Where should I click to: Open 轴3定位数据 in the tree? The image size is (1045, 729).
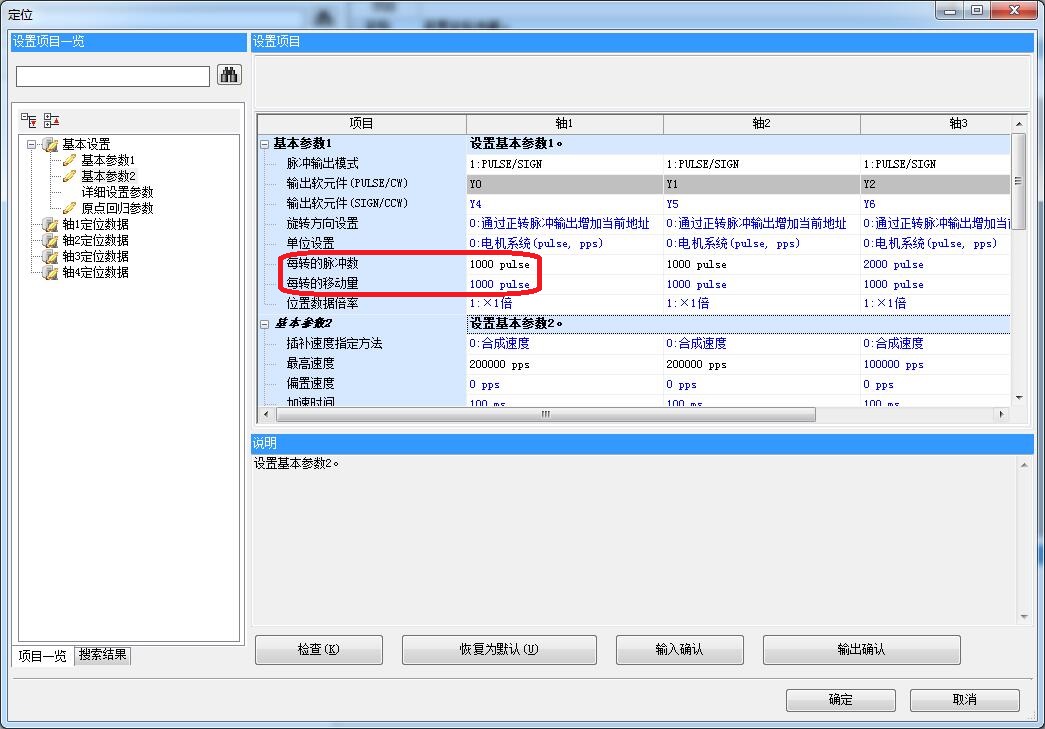tap(95, 256)
